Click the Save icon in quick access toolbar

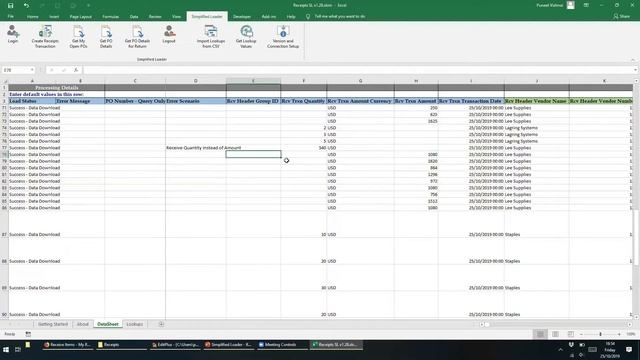(11, 5)
